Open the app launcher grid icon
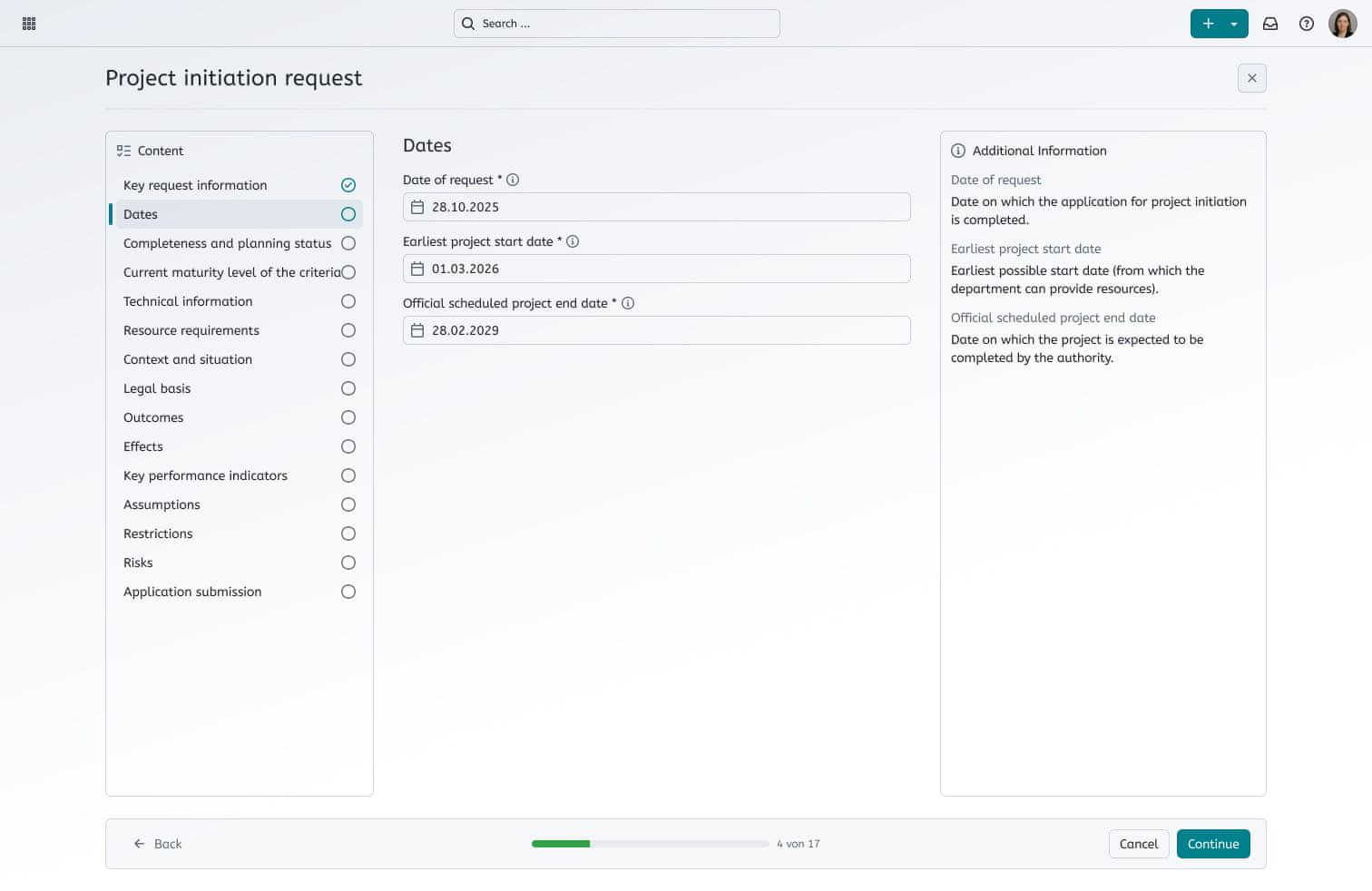The height and width of the screenshot is (891, 1372). click(28, 23)
